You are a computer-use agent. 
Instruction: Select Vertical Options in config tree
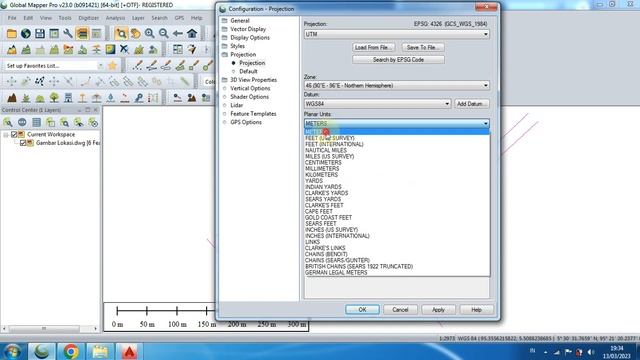coord(250,88)
